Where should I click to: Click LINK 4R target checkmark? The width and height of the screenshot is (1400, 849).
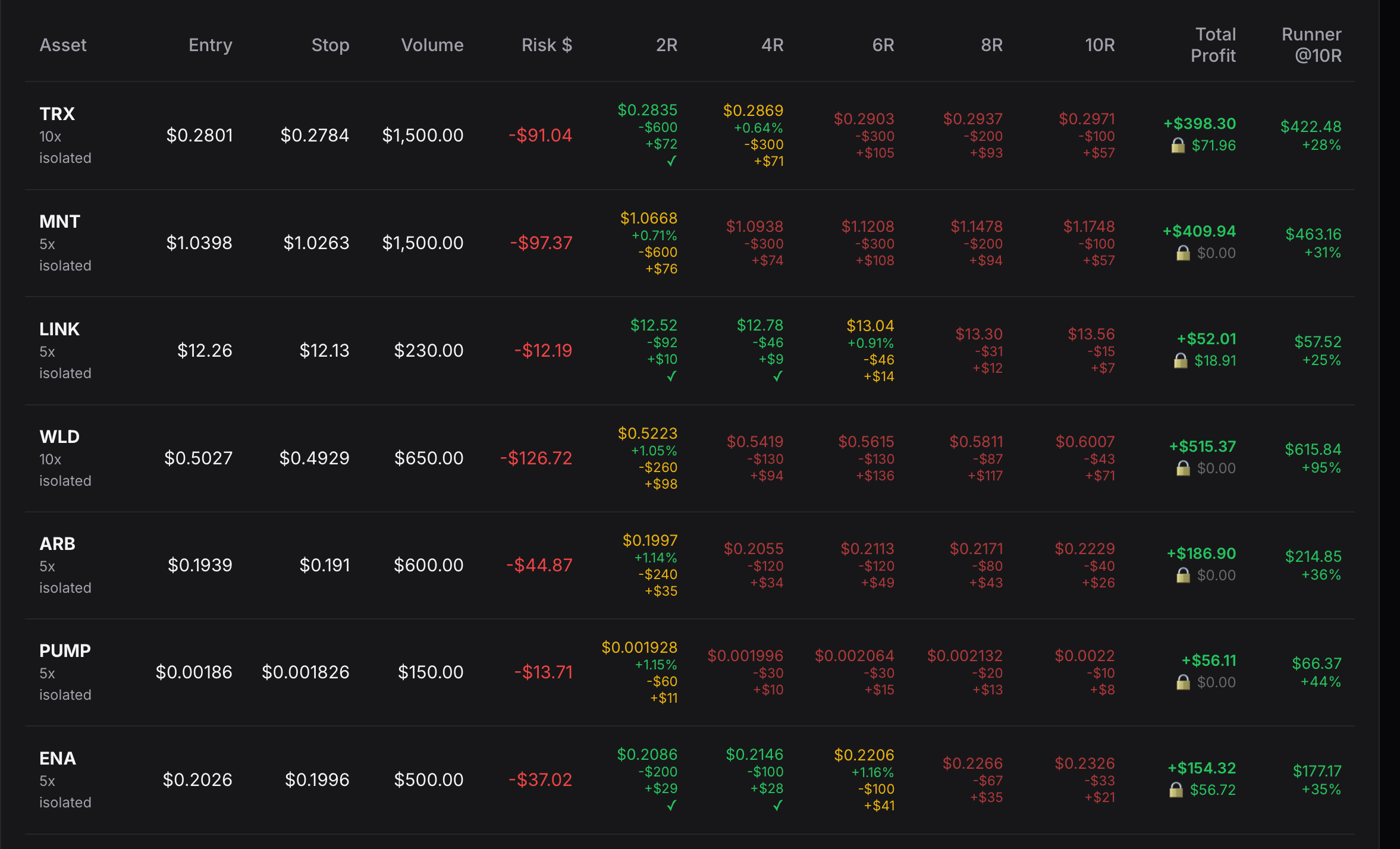777,376
